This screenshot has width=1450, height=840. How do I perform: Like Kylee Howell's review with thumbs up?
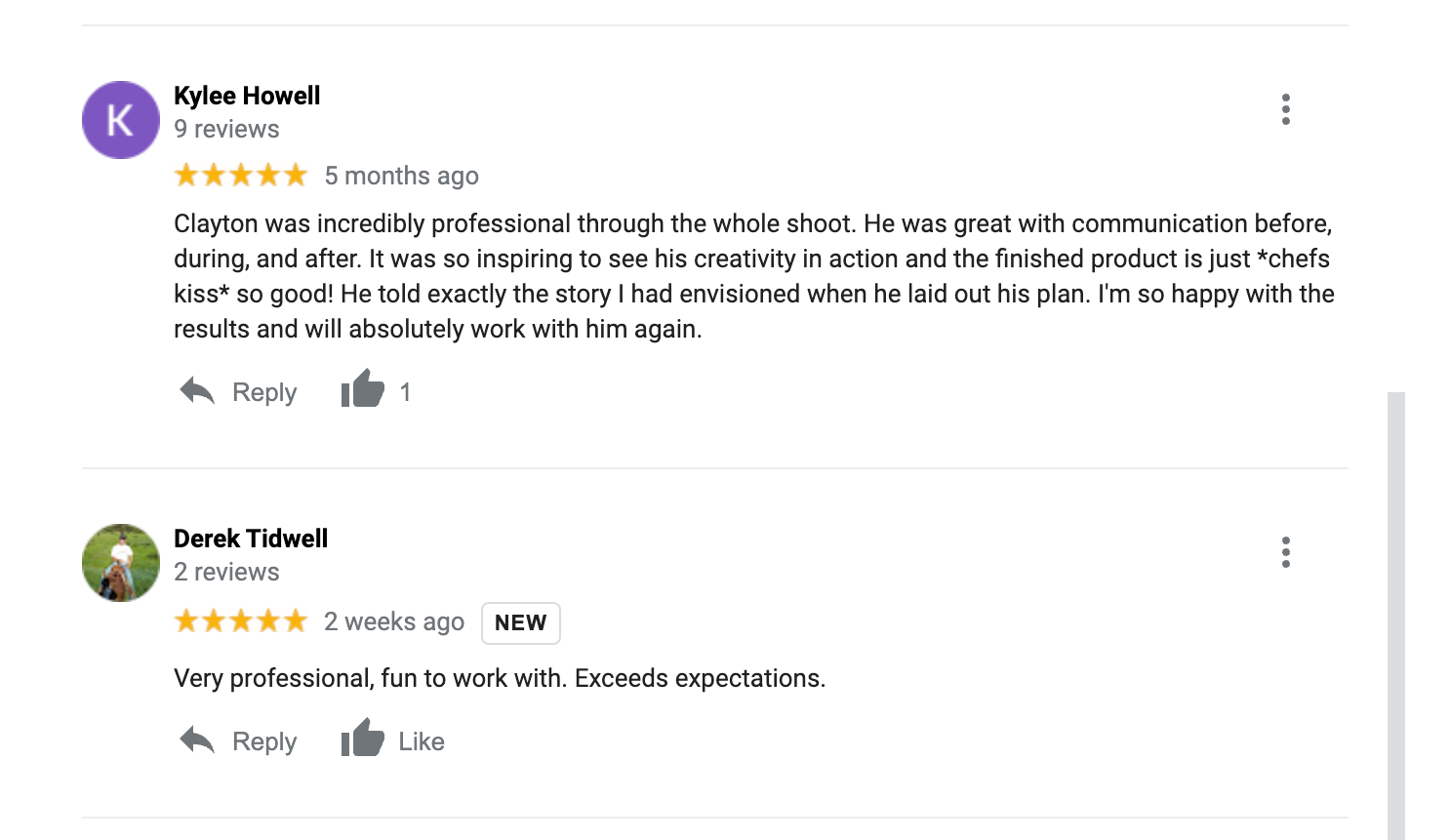pos(362,389)
